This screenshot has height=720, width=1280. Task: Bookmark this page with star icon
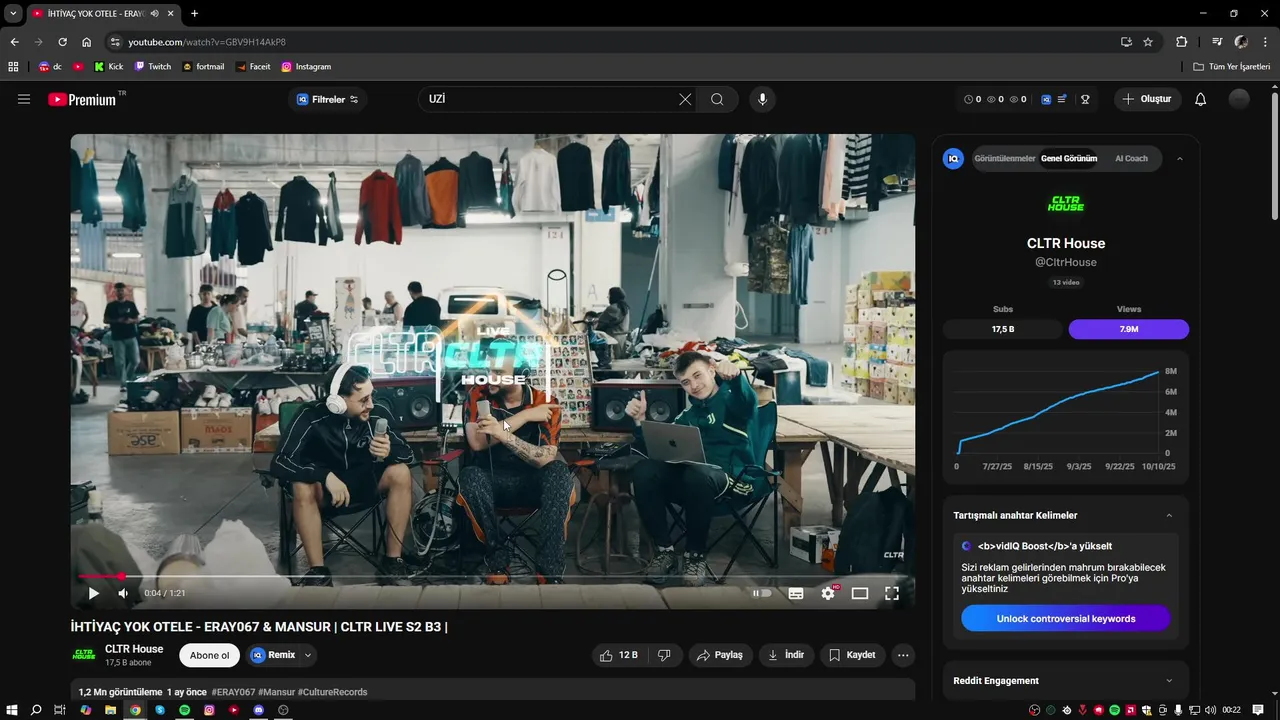(1148, 42)
